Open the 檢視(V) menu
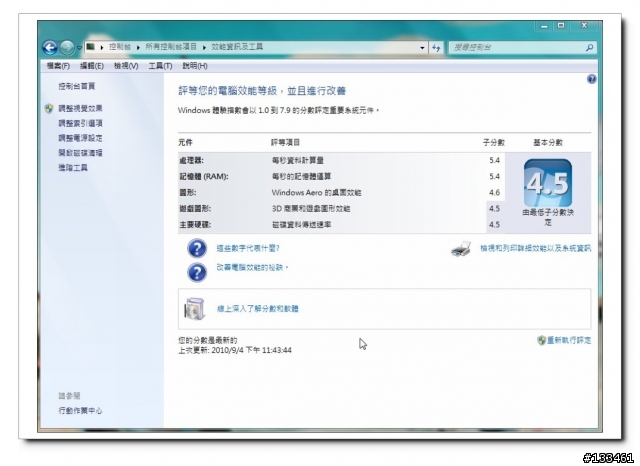This screenshot has height=466, width=640. (126, 66)
